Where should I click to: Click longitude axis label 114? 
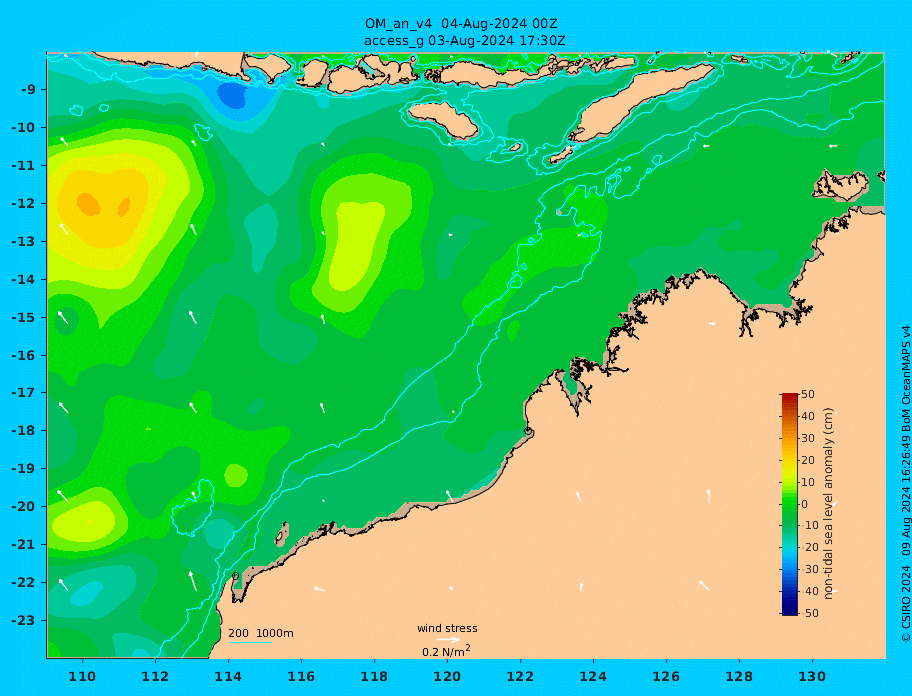[228, 676]
